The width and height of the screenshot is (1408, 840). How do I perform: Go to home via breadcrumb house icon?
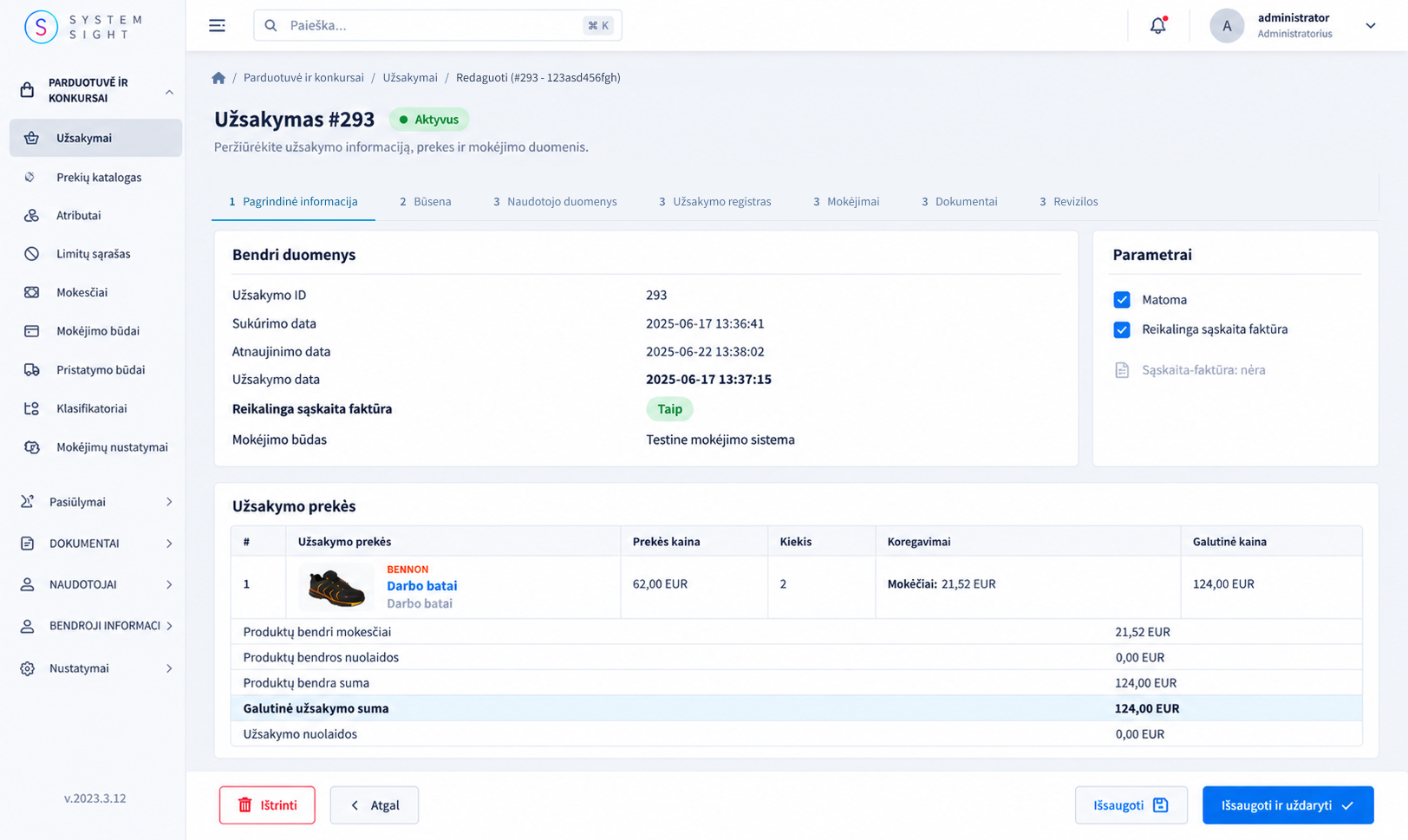218,78
